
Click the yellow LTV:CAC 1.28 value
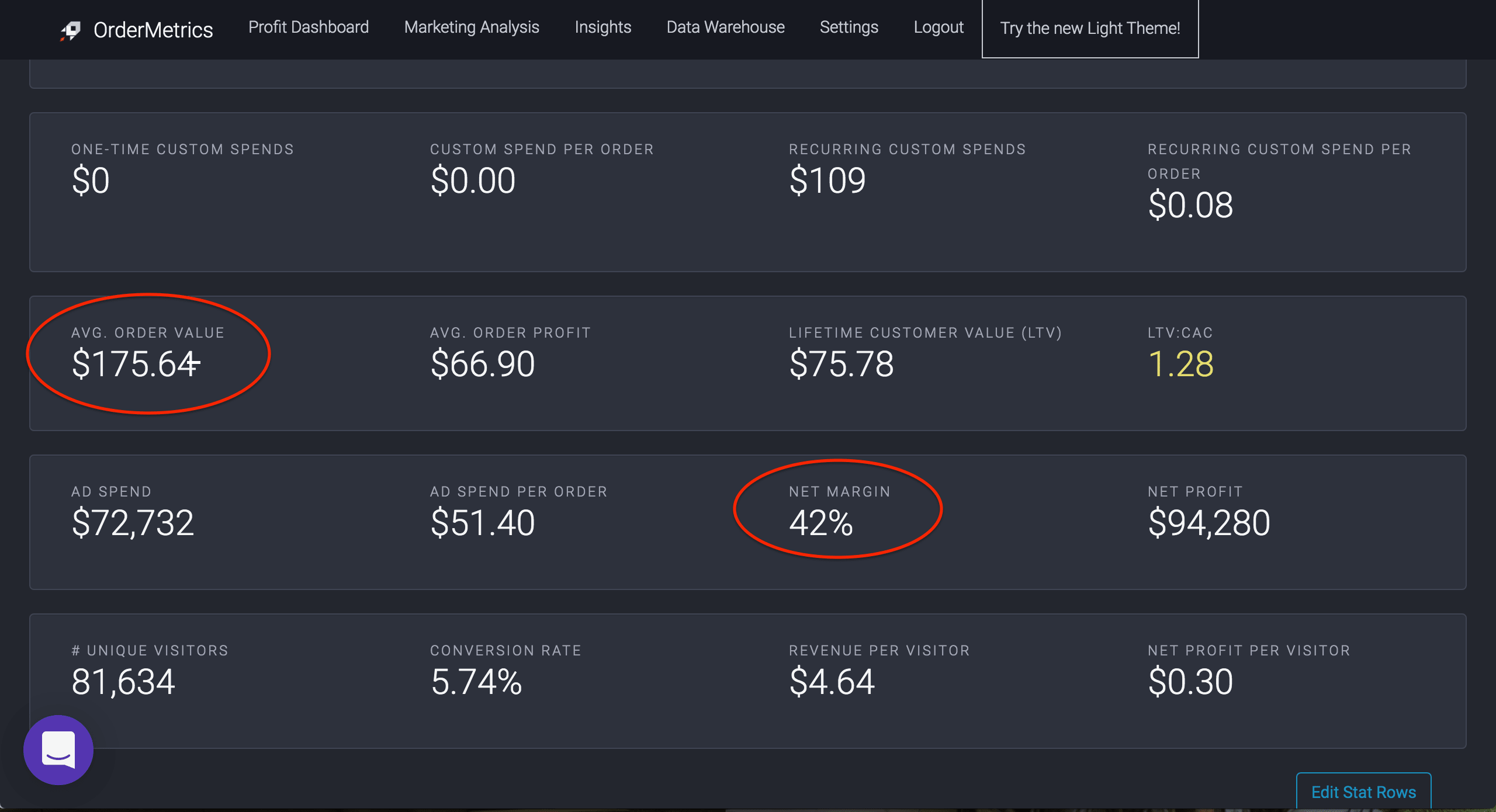(1180, 363)
